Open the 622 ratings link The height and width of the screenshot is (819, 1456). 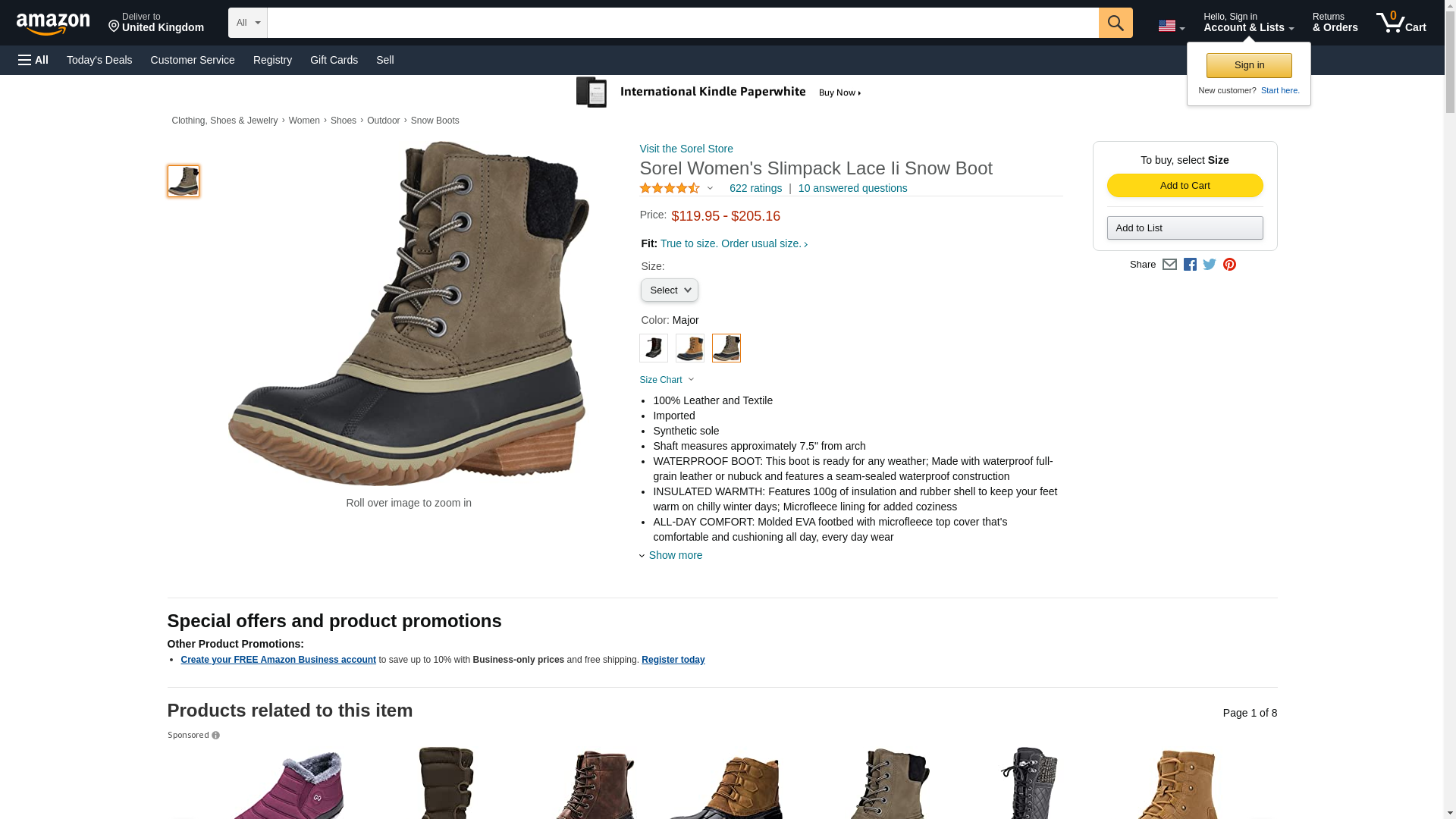755,188
